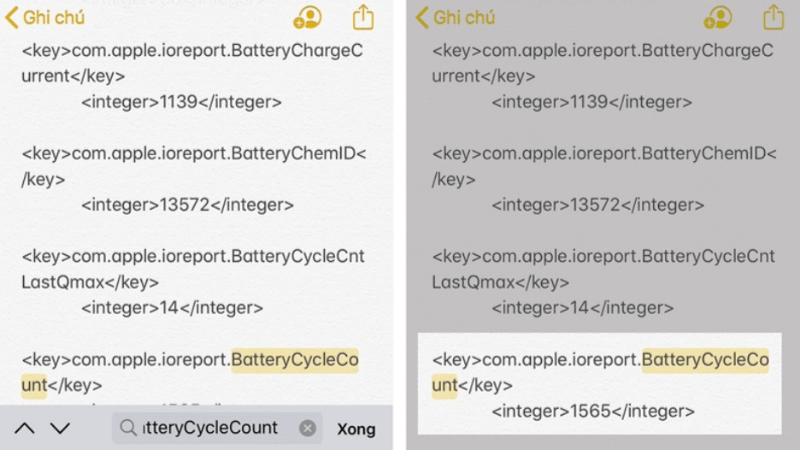
Task: Jump to the next search match (down arrow)
Action: [60, 428]
